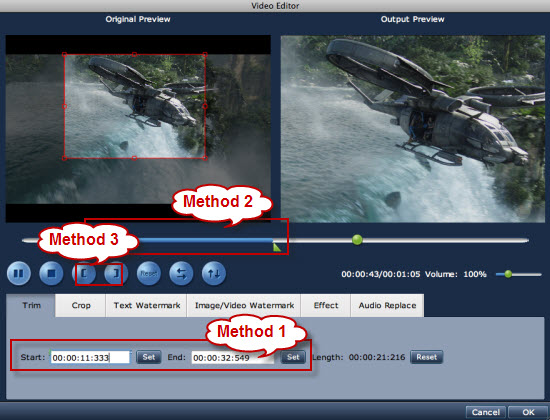
Task: Click the top-left crop handle in Original Preview
Action: click(65, 54)
